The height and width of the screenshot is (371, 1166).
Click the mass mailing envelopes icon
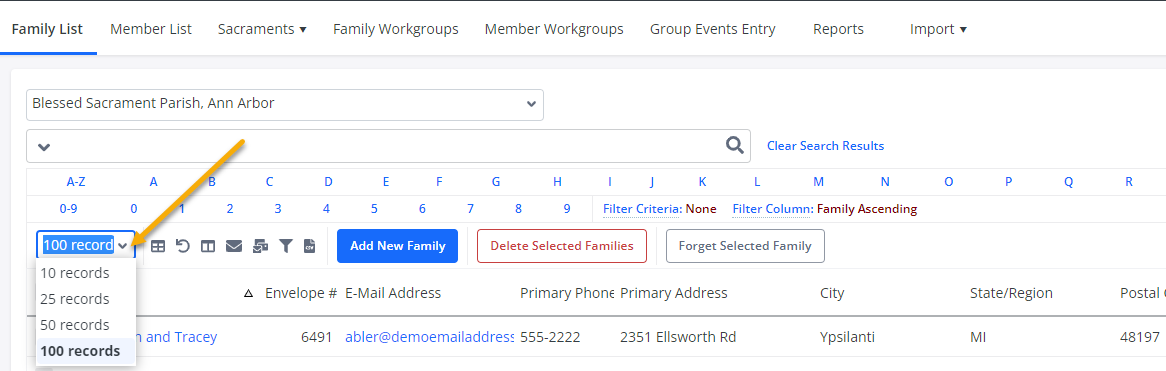click(260, 246)
